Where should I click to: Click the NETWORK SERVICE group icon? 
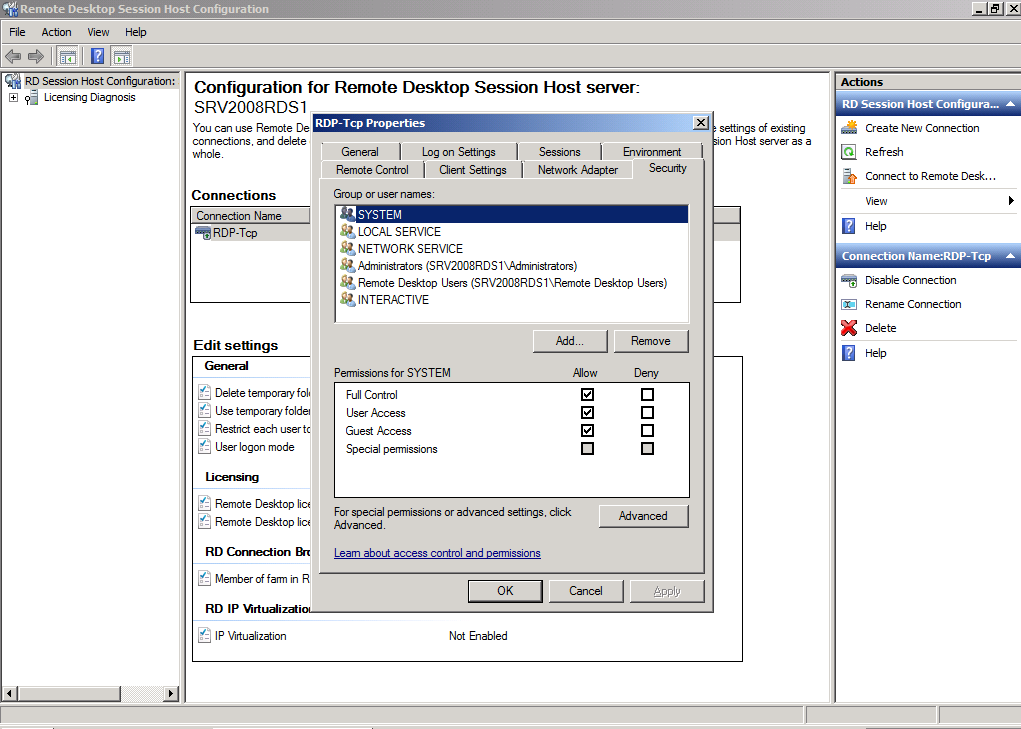pos(348,248)
